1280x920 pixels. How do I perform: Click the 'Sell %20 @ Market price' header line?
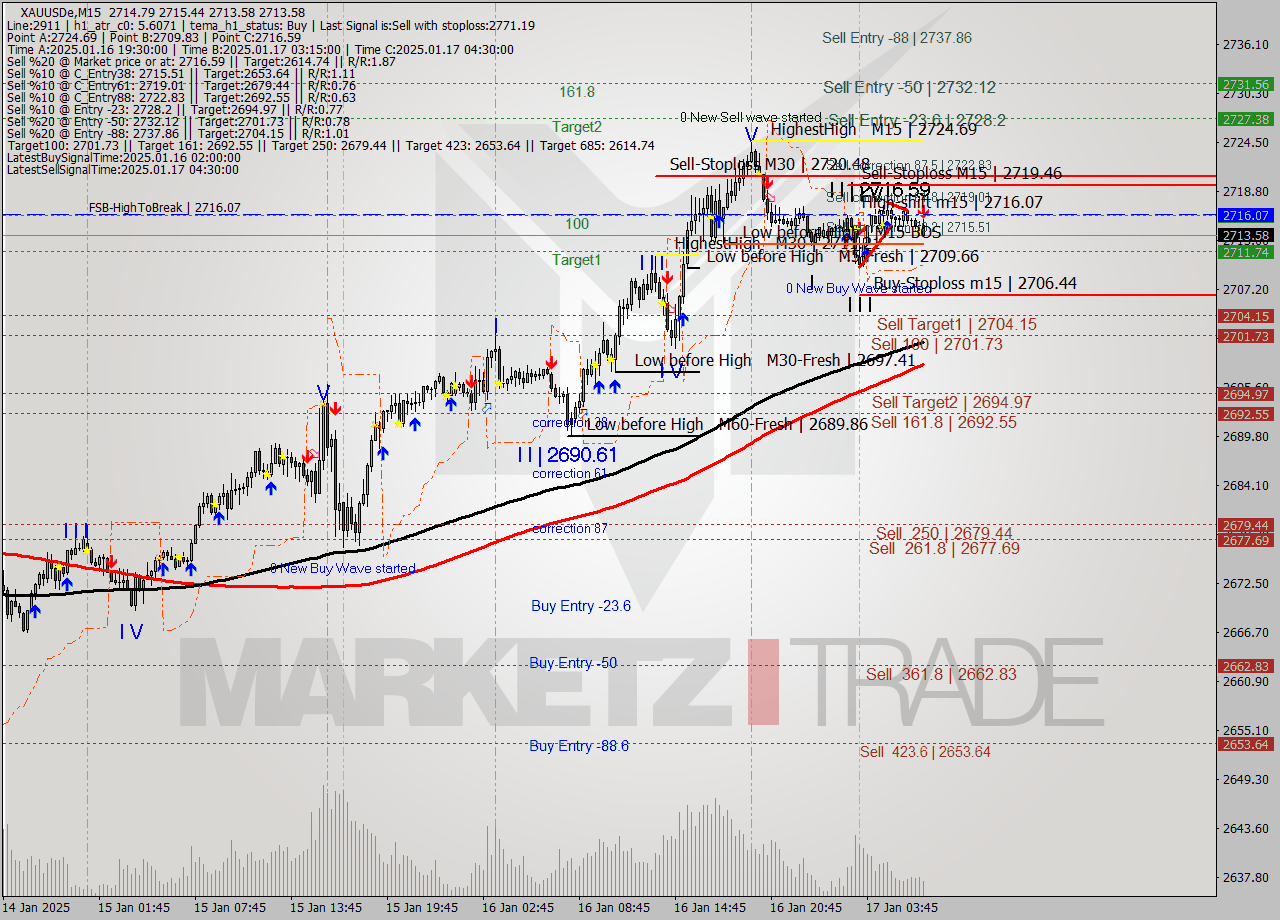pos(201,62)
